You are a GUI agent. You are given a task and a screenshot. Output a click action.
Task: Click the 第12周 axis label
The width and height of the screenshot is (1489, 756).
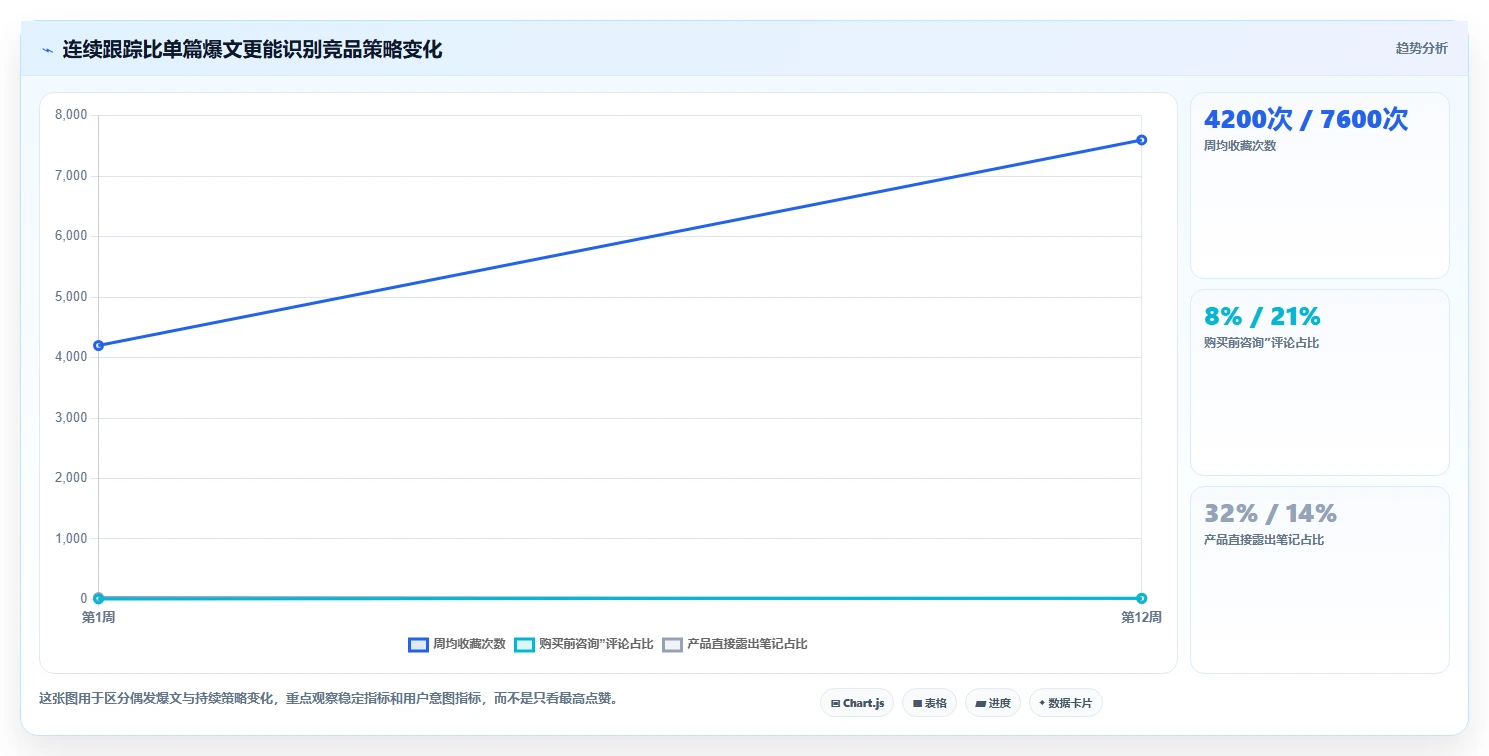[x=1141, y=618]
